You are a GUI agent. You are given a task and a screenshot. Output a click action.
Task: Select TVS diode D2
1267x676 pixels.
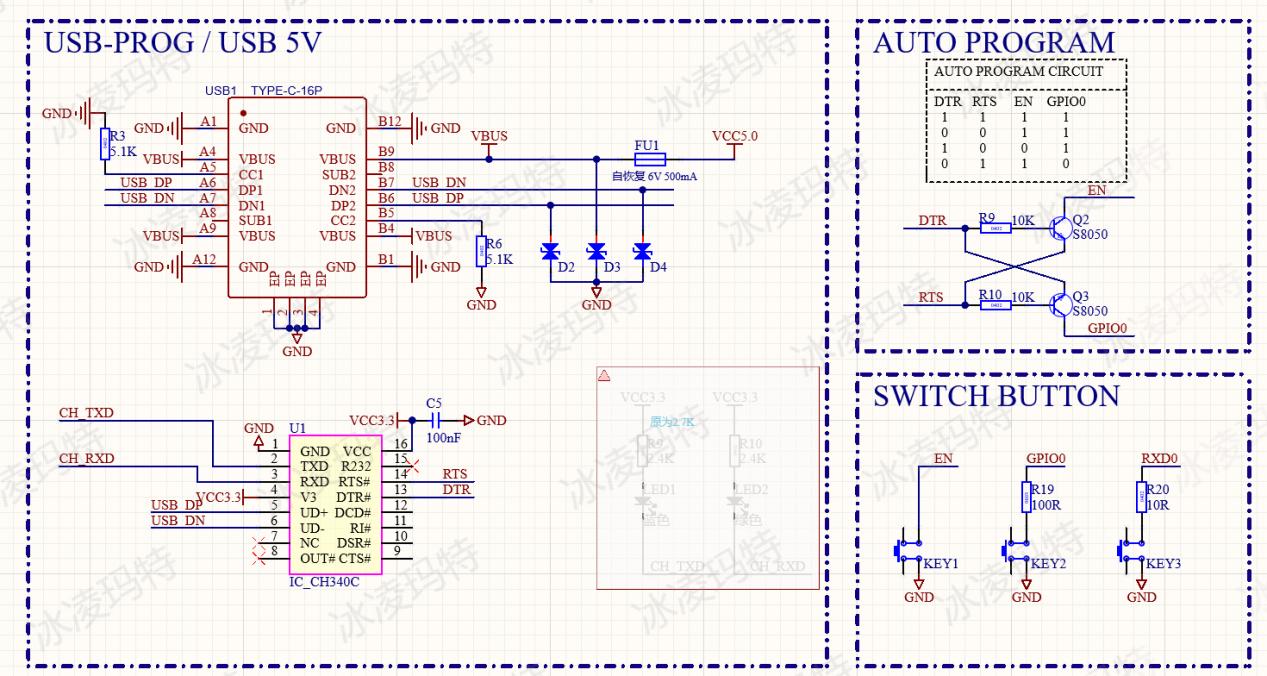click(550, 251)
